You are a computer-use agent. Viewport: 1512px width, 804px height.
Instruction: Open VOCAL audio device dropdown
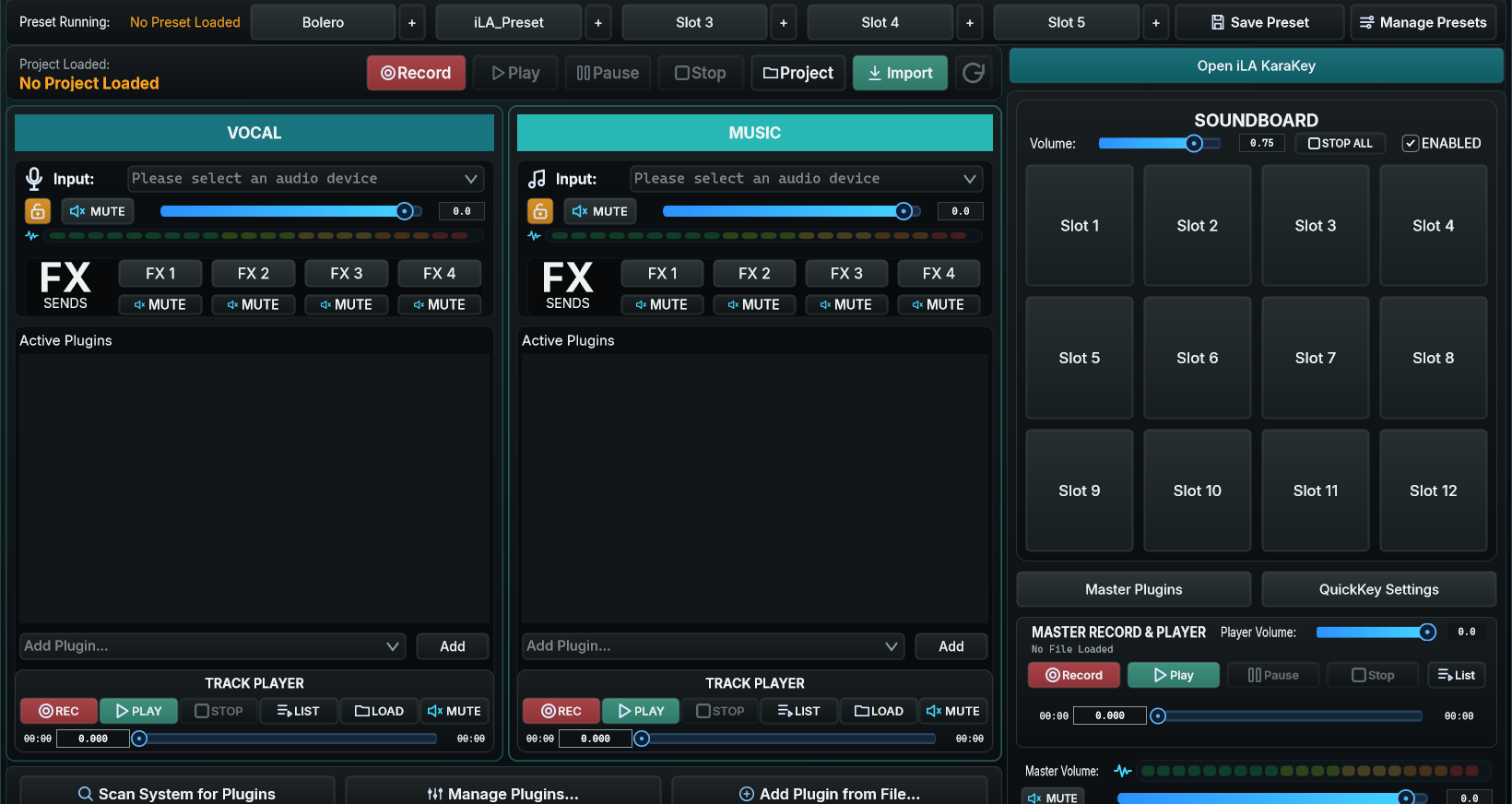coord(306,179)
